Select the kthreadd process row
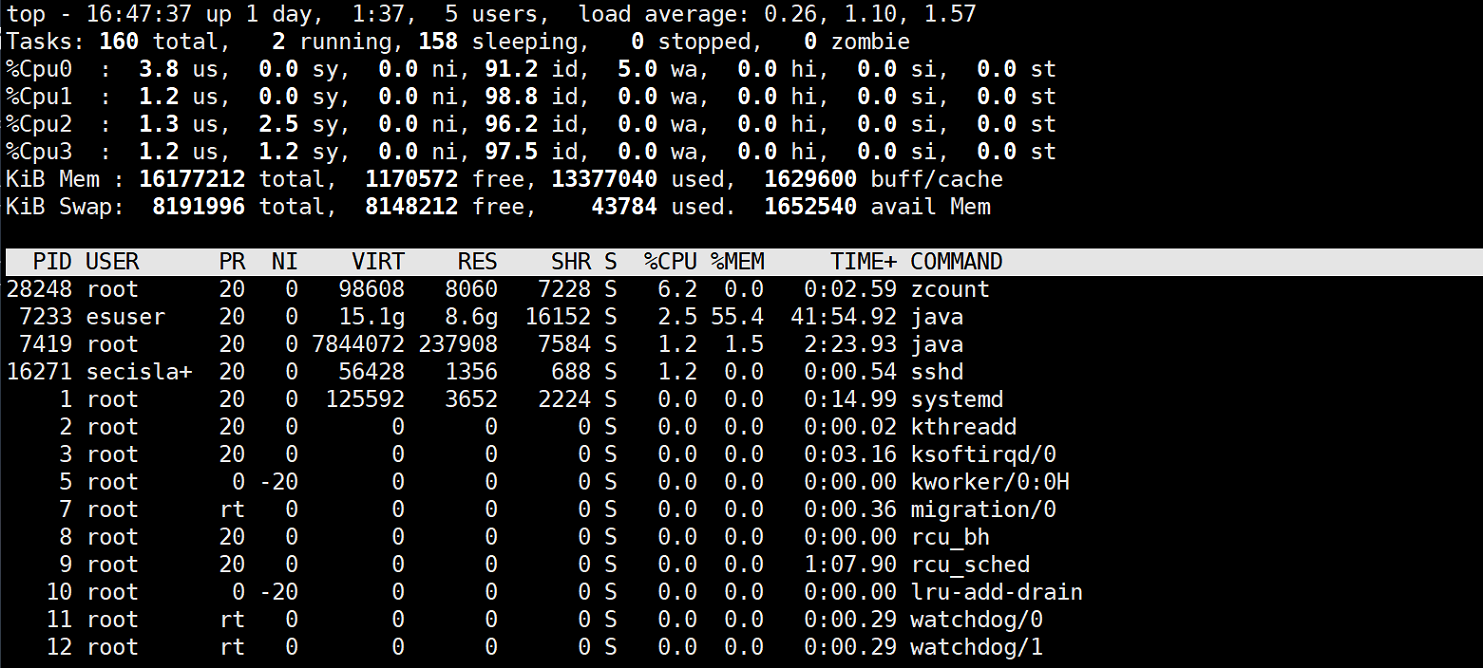Image resolution: width=1483 pixels, height=668 pixels. point(500,426)
